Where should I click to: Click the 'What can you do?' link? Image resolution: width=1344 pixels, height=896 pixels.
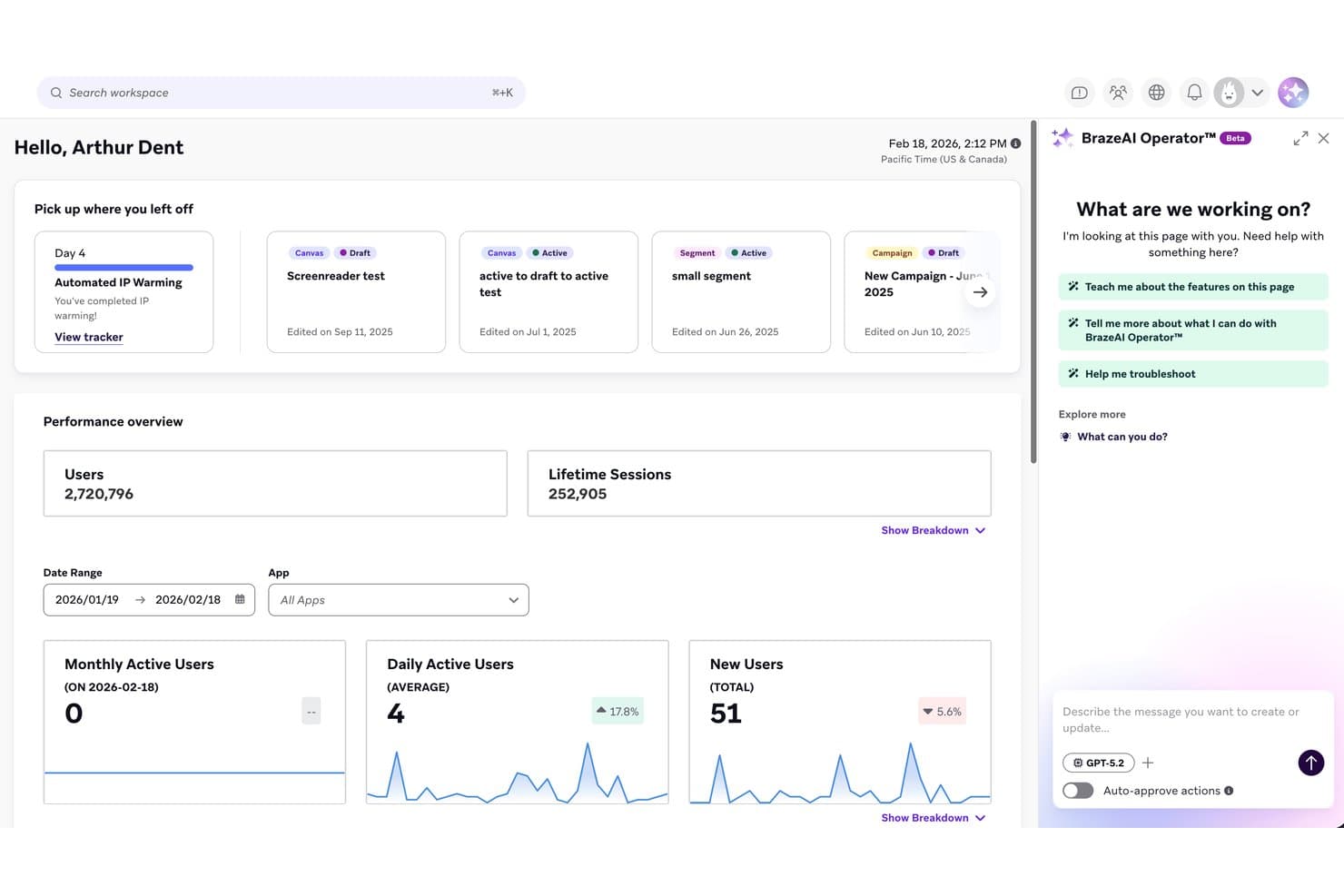pyautogui.click(x=1122, y=437)
